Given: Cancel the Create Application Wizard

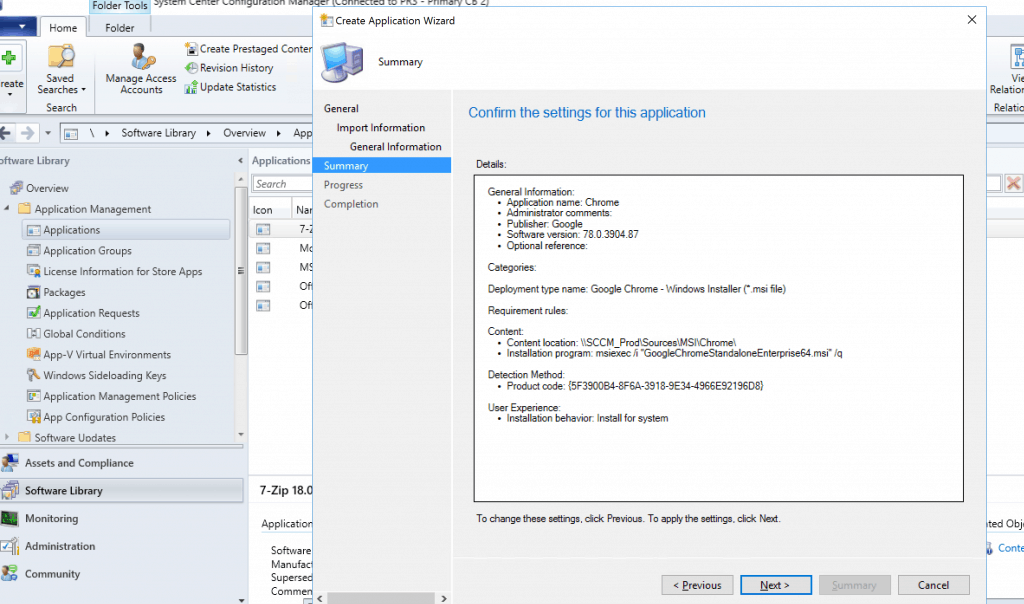Looking at the screenshot, I should [x=933, y=585].
